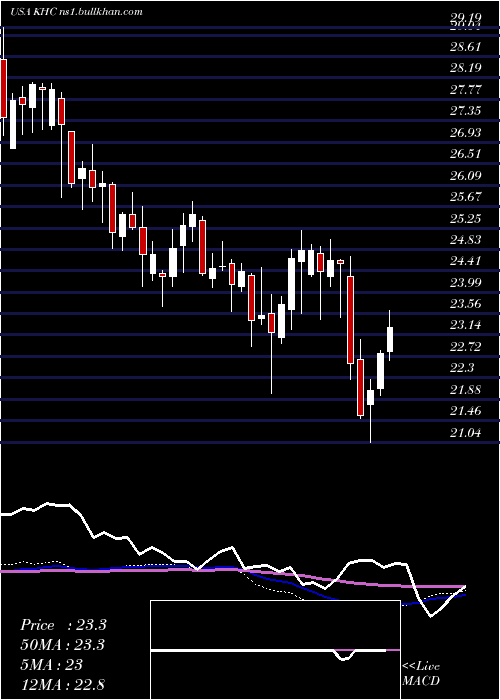Viewport: 500px width, 700px height.
Task: Click the '5MA : 23' readout
Action: coord(51,665)
